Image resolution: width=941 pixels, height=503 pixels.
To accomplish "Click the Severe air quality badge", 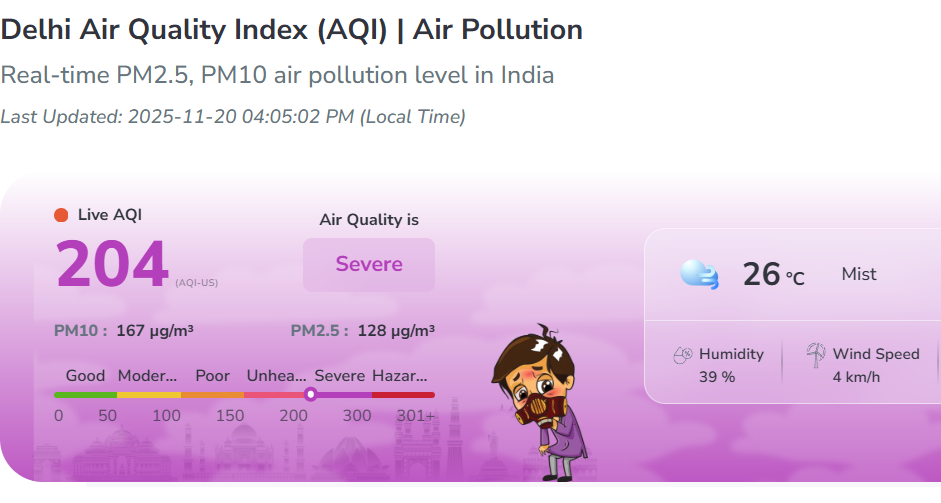I will coord(369,265).
